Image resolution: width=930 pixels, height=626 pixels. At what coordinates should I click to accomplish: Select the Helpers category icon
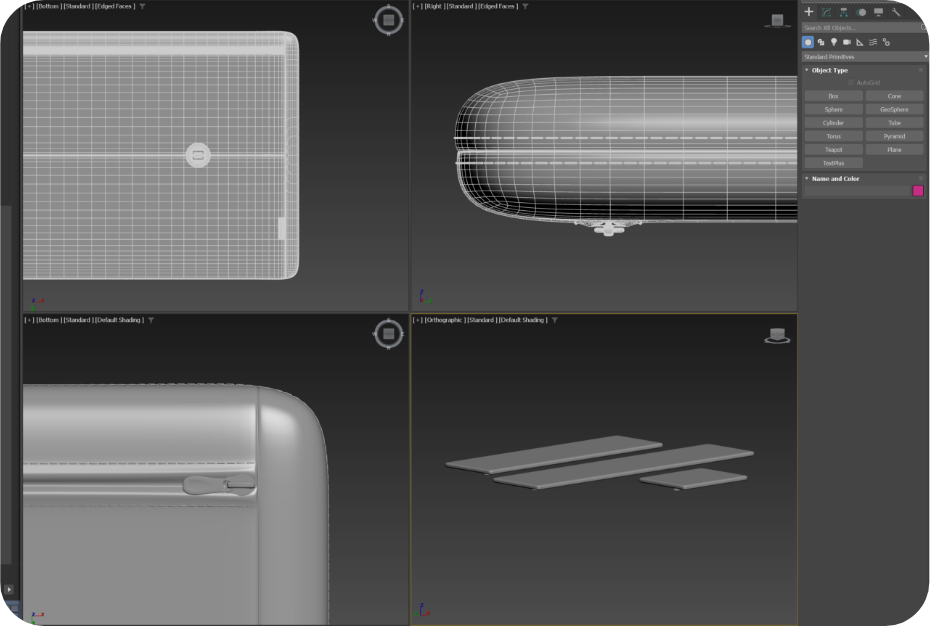coord(859,42)
